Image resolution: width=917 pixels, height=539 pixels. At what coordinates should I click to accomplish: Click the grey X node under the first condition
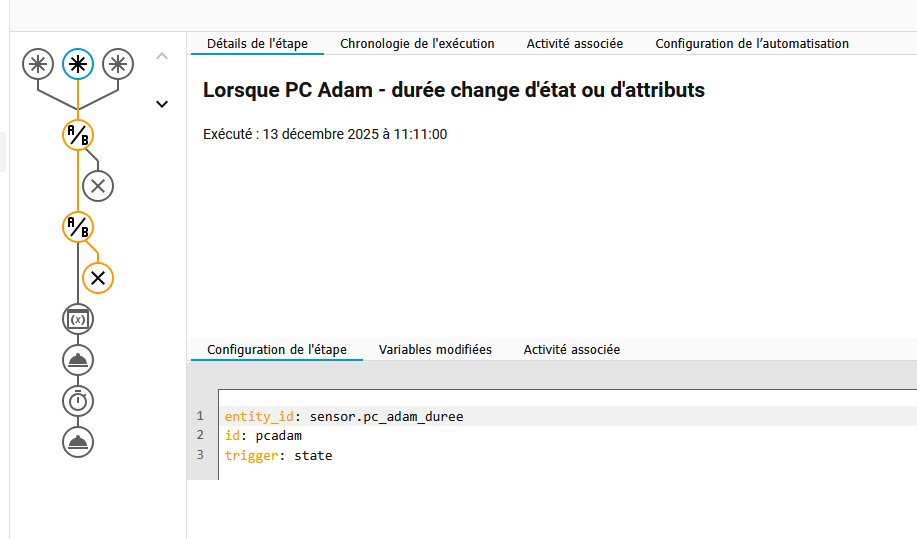(x=98, y=185)
